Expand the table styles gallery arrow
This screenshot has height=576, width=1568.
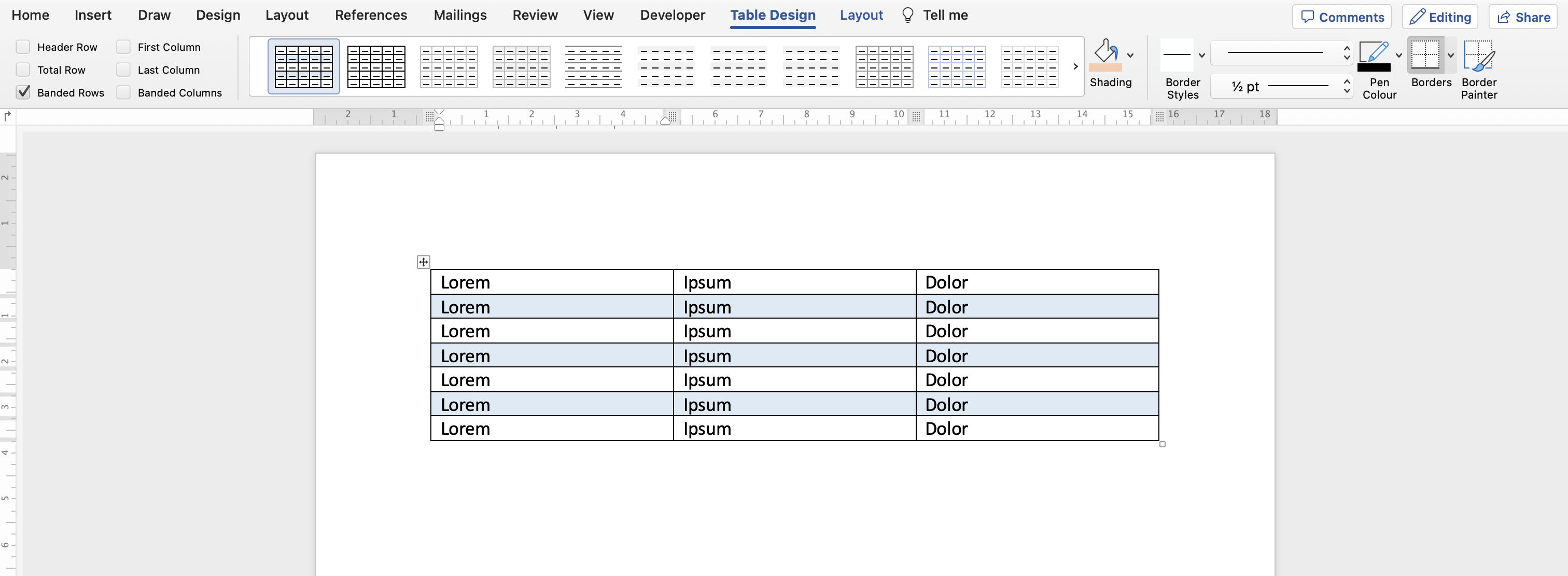tap(1075, 66)
